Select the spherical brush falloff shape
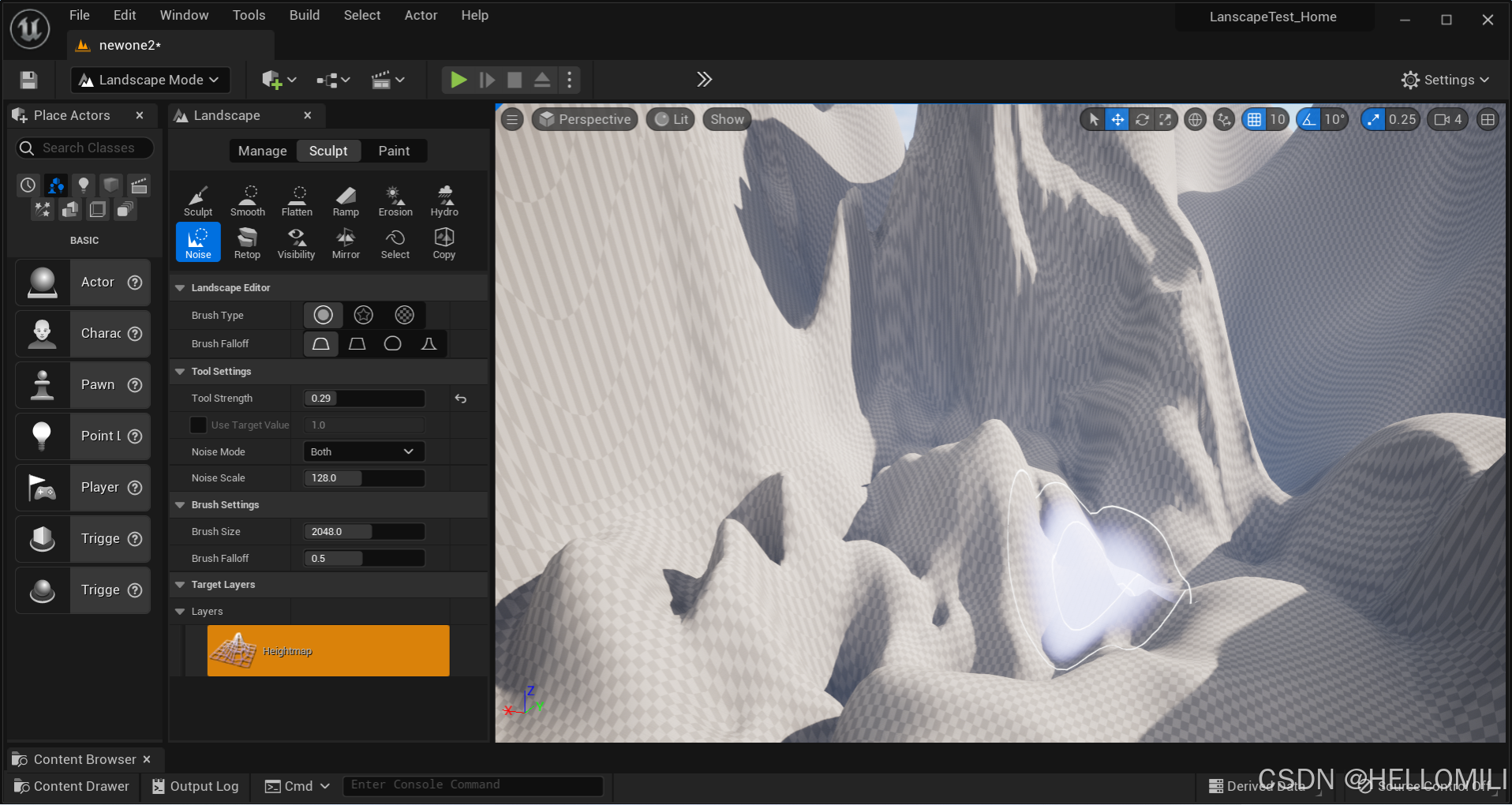Screen dimensions: 1512x805 [393, 344]
